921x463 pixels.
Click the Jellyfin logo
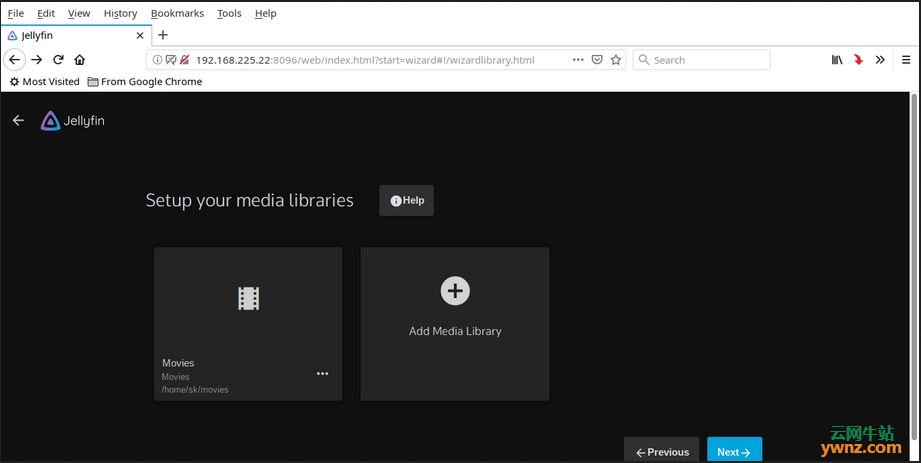click(72, 120)
